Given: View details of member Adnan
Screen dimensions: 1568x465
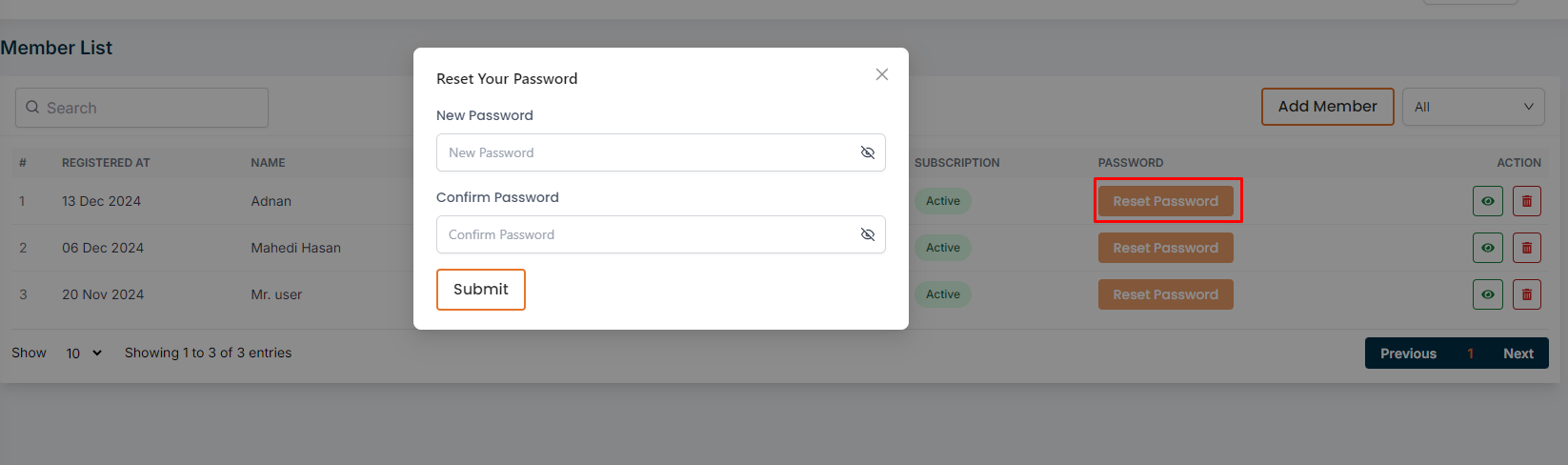Looking at the screenshot, I should [1487, 201].
